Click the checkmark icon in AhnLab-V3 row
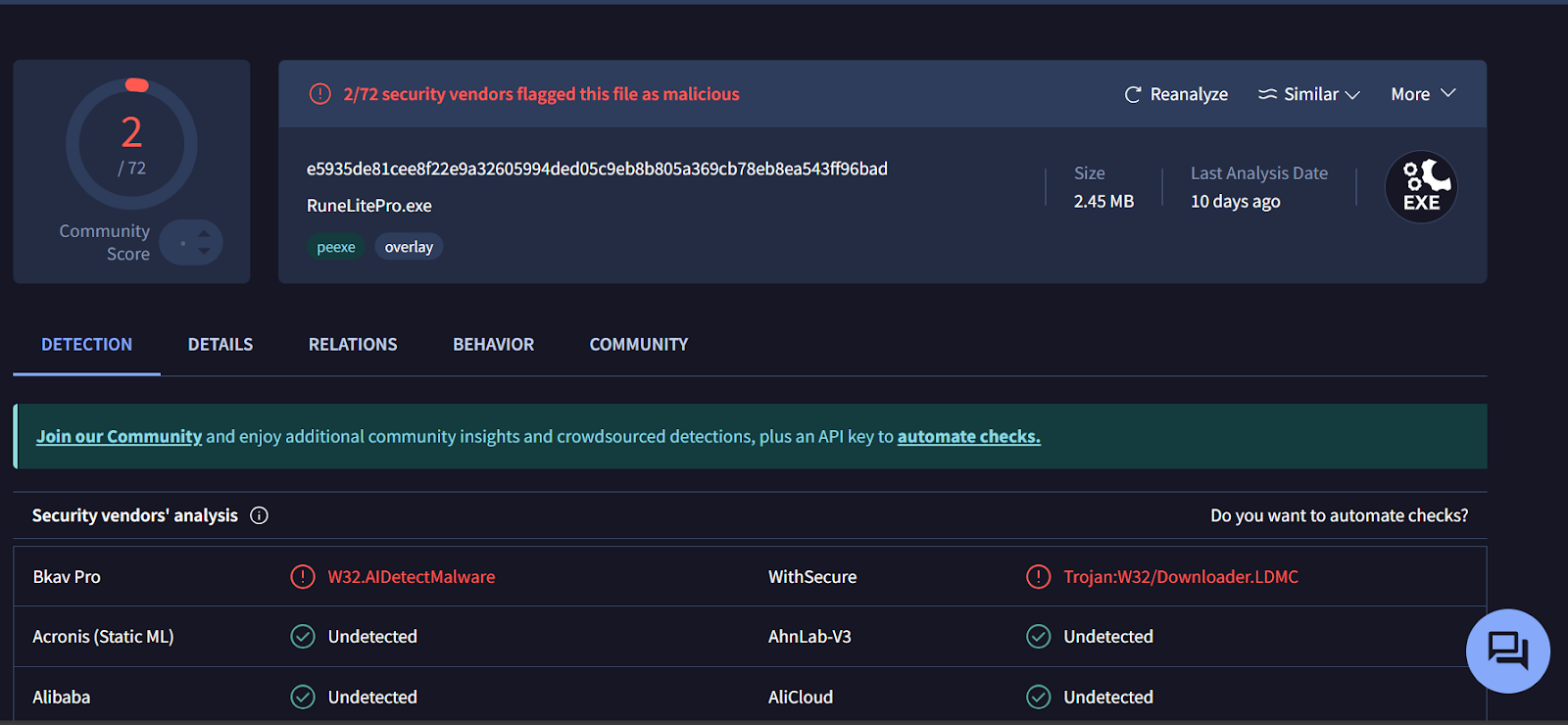This screenshot has height=725, width=1568. 1039,637
